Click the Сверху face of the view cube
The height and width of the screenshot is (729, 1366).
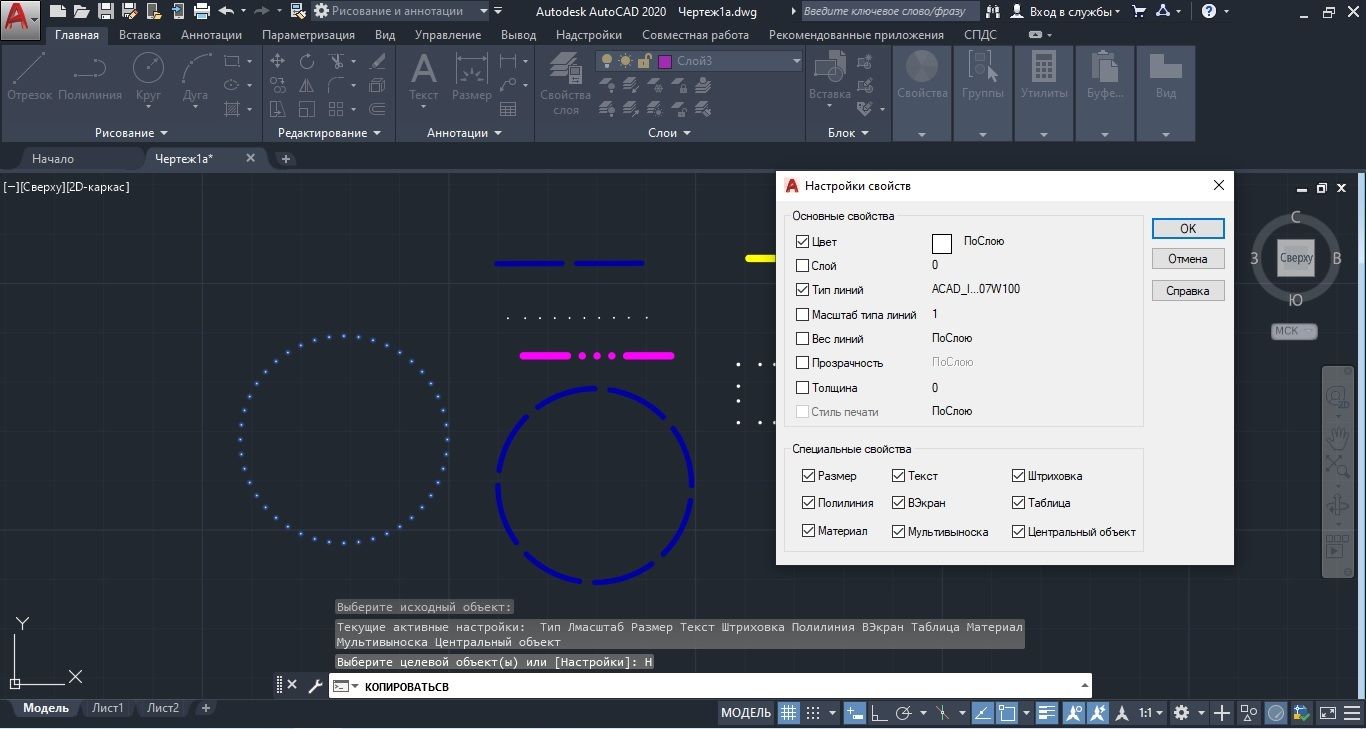pos(1296,258)
